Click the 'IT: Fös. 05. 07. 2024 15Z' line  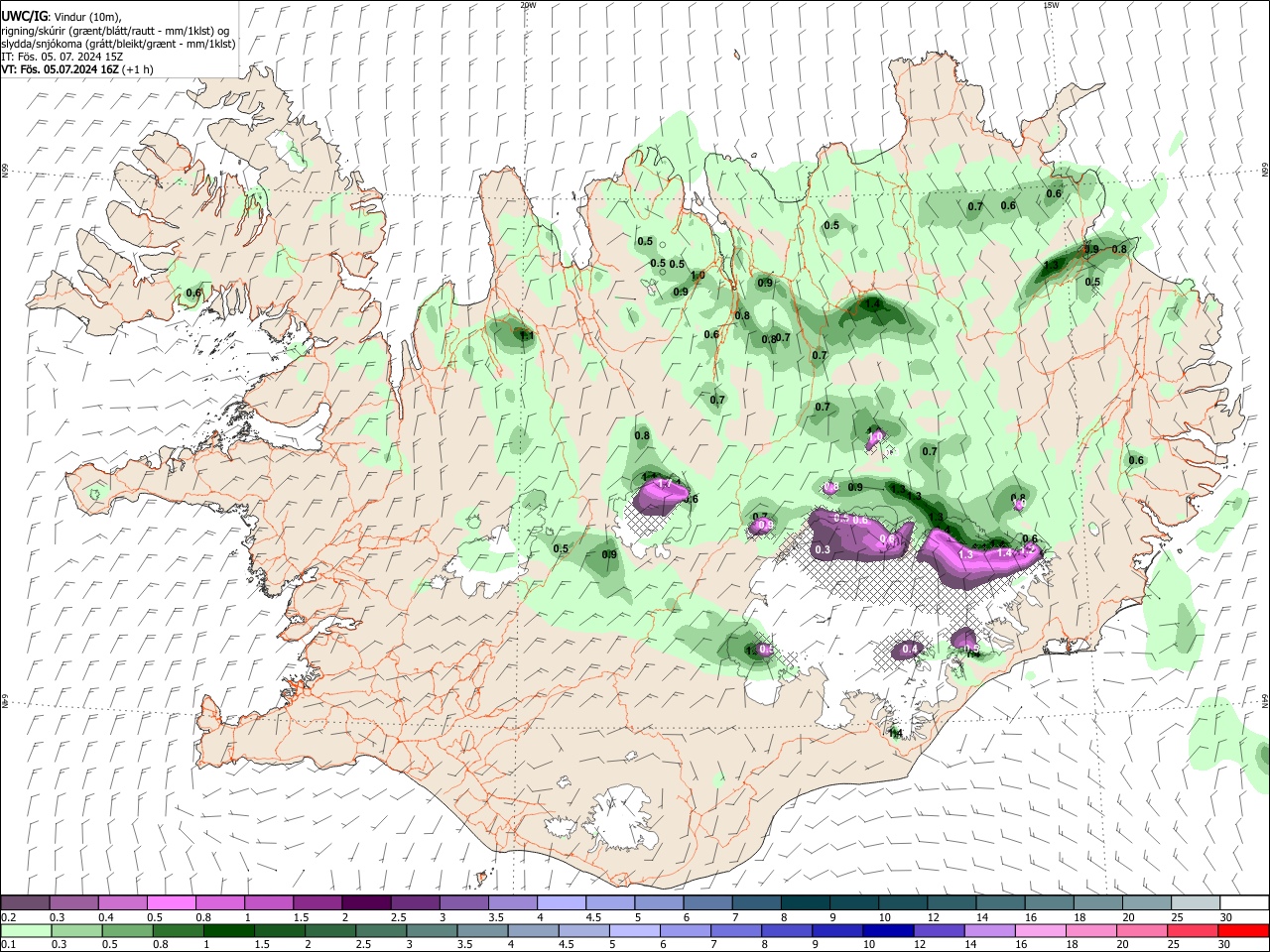point(63,57)
